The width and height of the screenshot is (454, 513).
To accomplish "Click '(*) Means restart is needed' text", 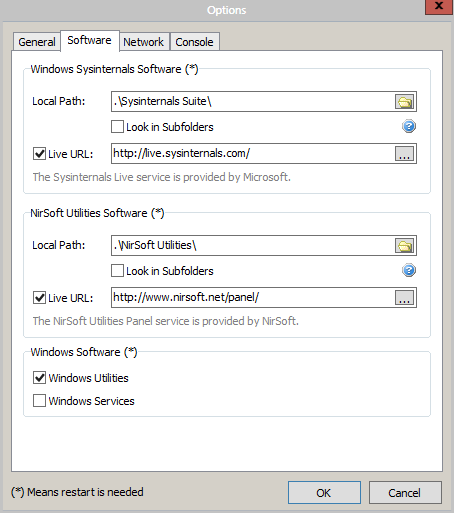I will pyautogui.click(x=77, y=492).
